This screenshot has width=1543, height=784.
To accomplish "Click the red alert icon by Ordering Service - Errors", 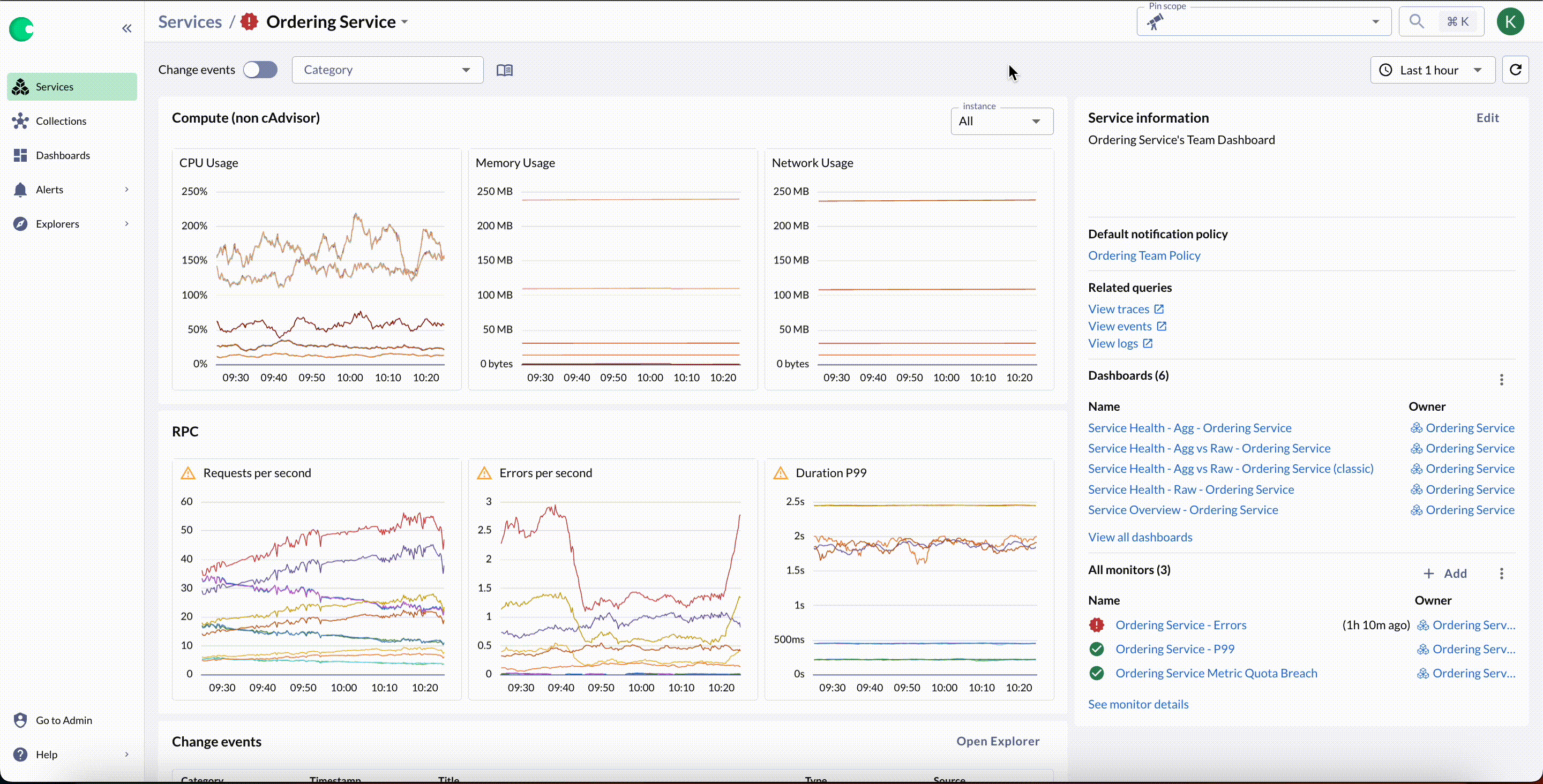I will pyautogui.click(x=1096, y=625).
